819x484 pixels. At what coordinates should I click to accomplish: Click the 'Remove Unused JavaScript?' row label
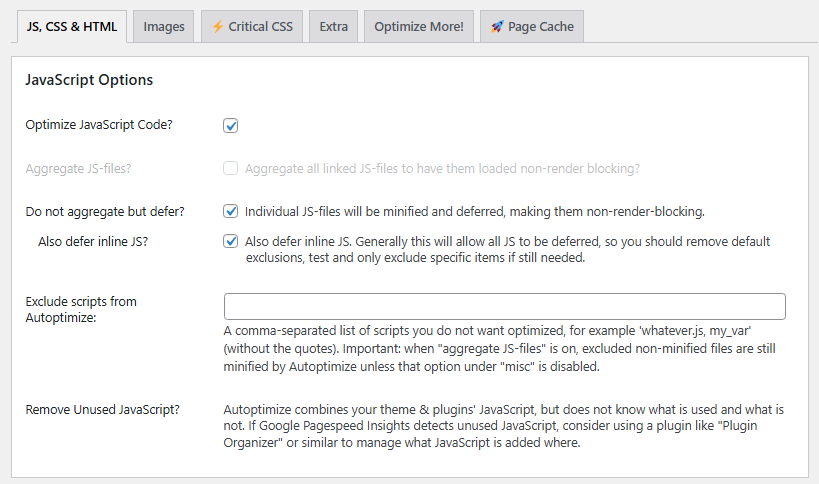tap(102, 409)
